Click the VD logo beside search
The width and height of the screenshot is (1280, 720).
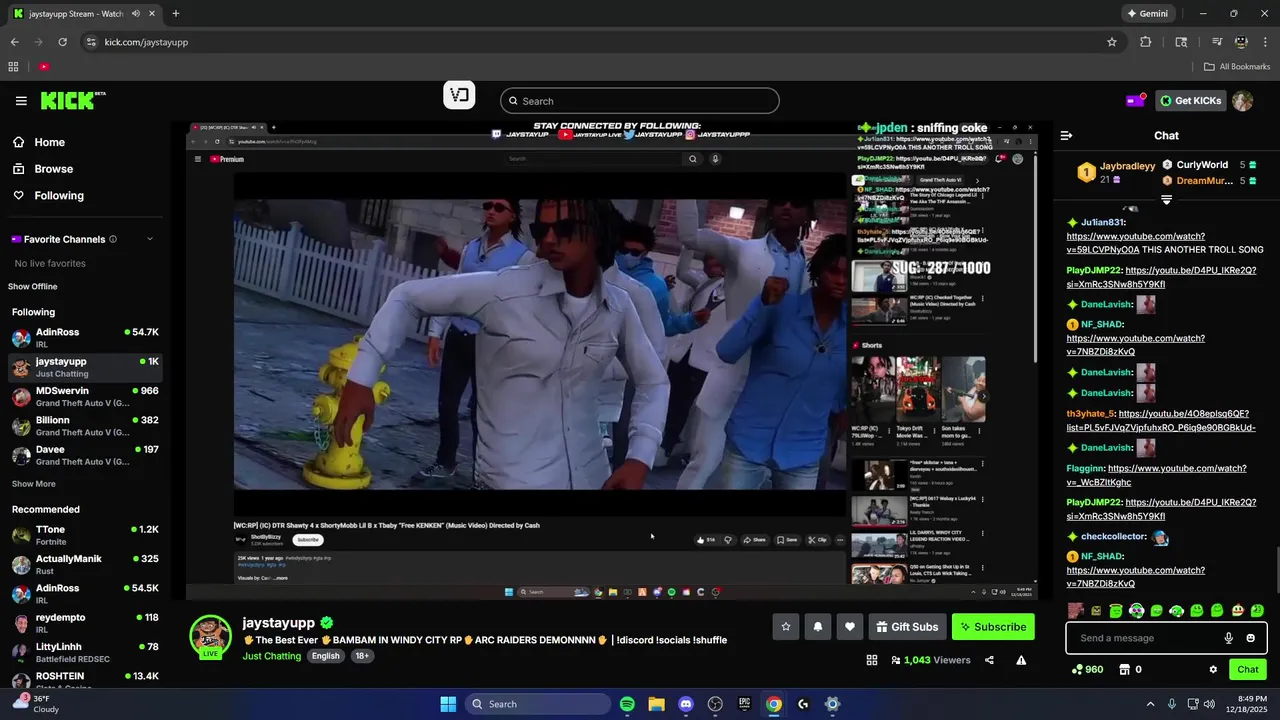pyautogui.click(x=459, y=95)
